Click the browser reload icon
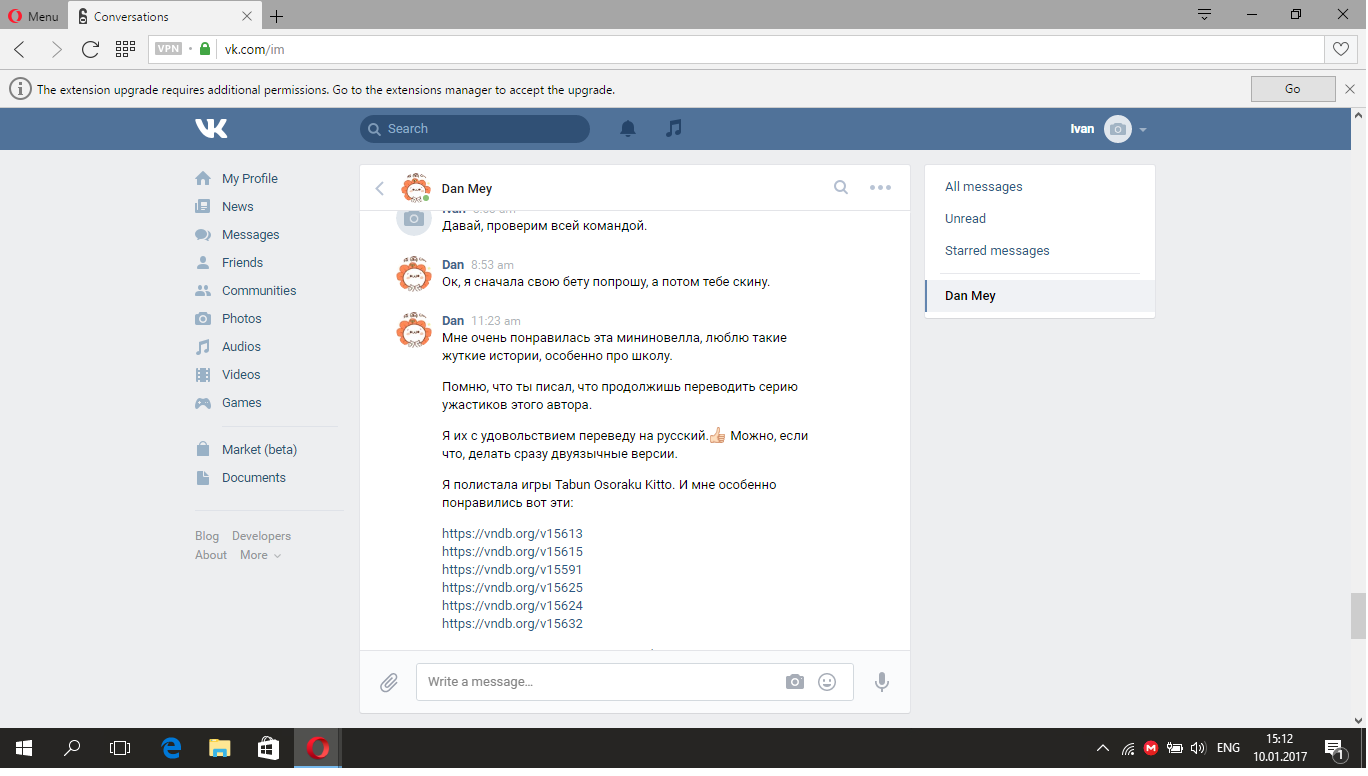 pyautogui.click(x=90, y=49)
